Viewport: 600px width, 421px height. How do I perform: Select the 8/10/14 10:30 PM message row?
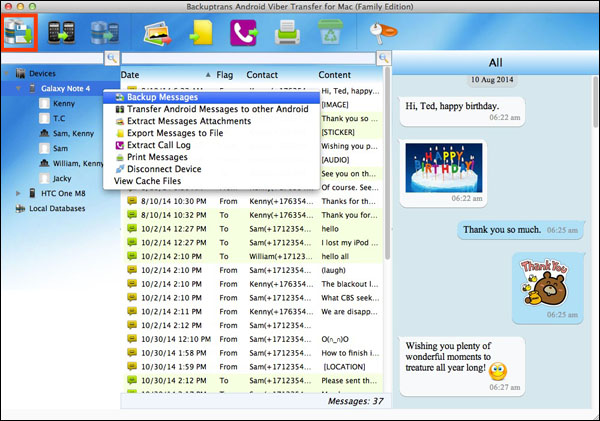point(252,201)
